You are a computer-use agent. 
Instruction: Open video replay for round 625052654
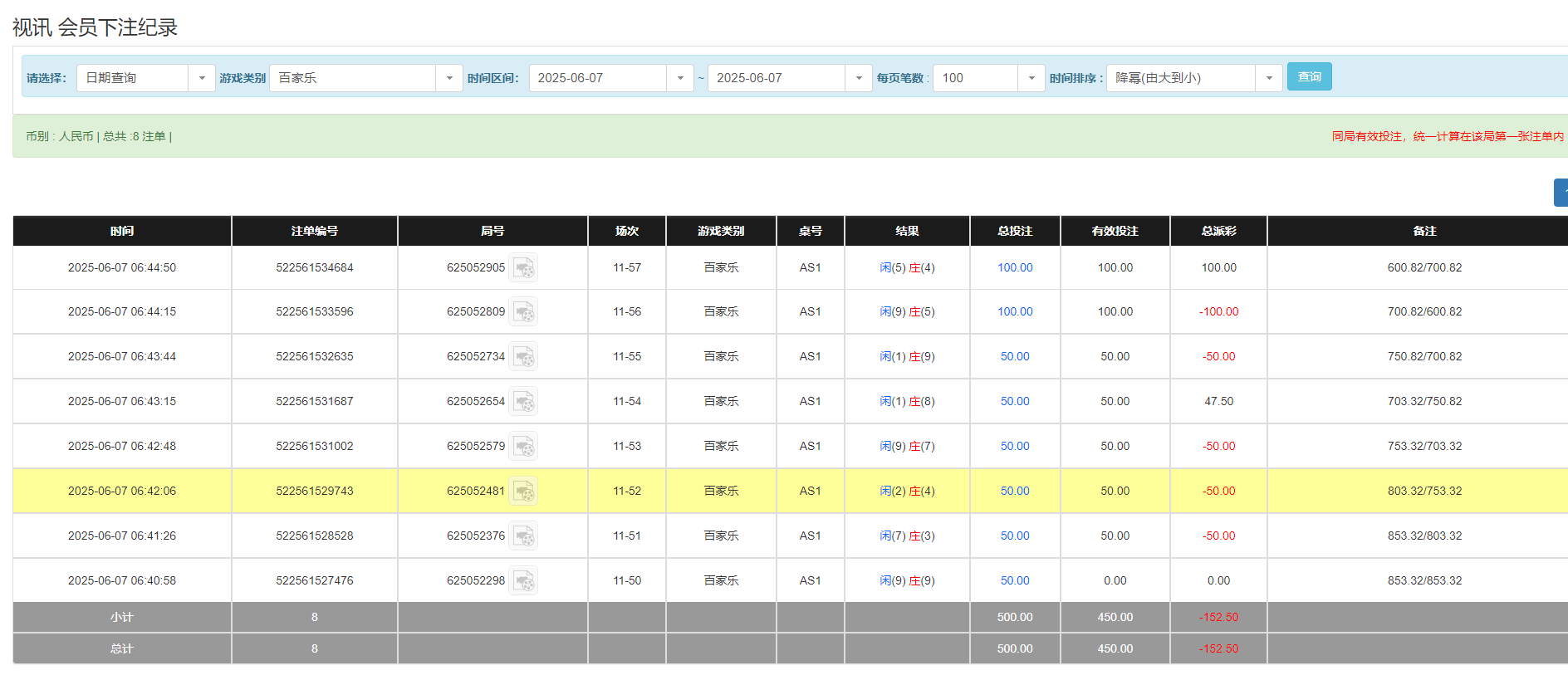click(523, 402)
